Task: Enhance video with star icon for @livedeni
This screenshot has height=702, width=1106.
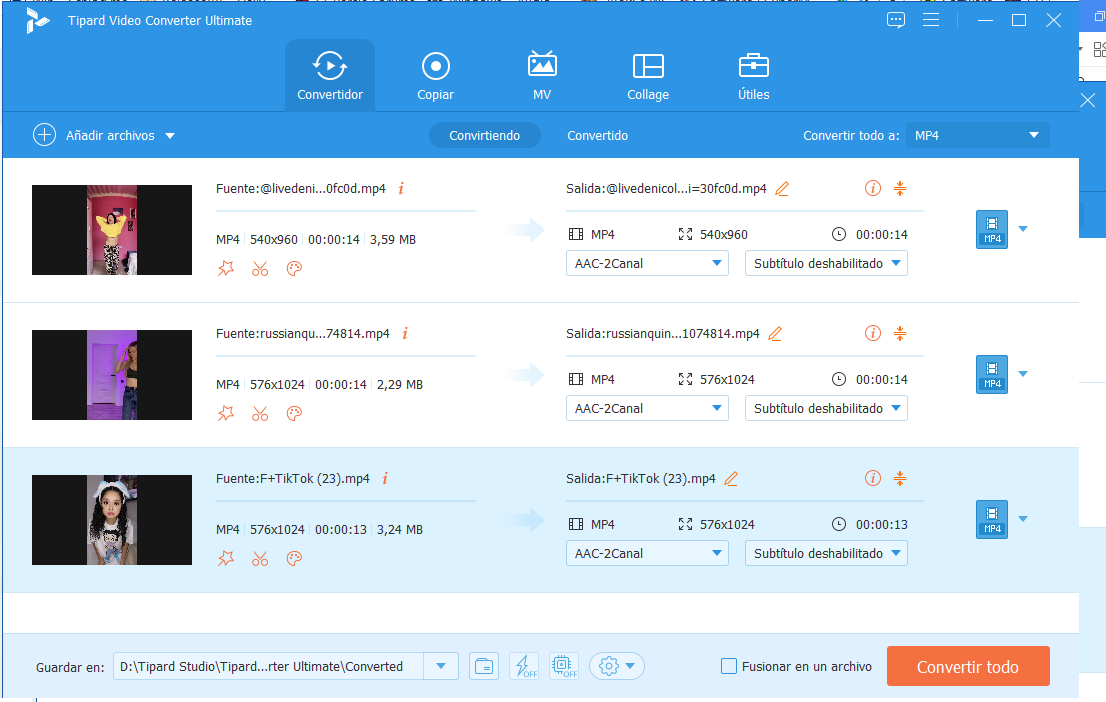Action: pyautogui.click(x=226, y=268)
